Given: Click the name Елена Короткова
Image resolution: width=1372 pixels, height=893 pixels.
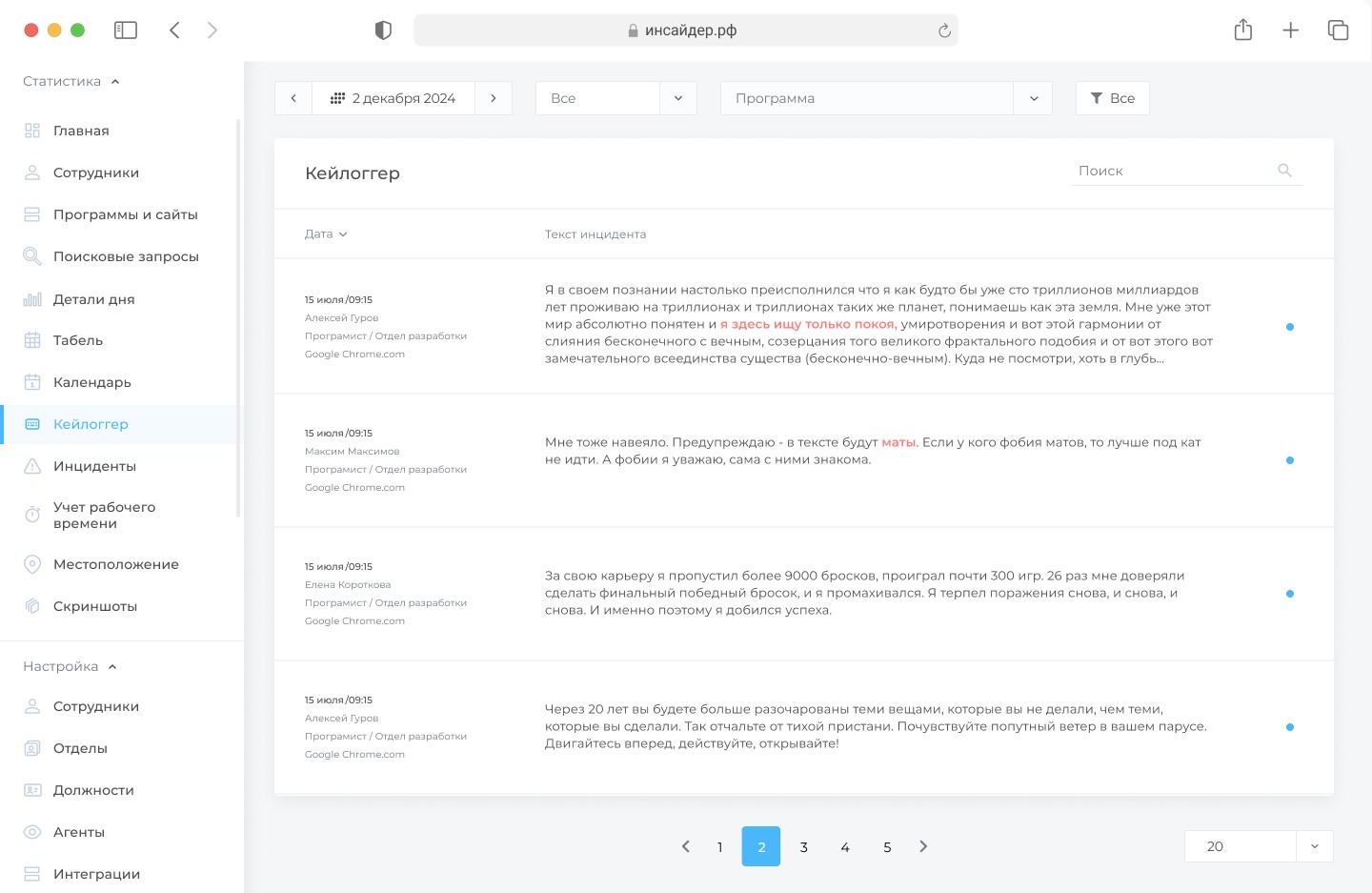Looking at the screenshot, I should (348, 585).
